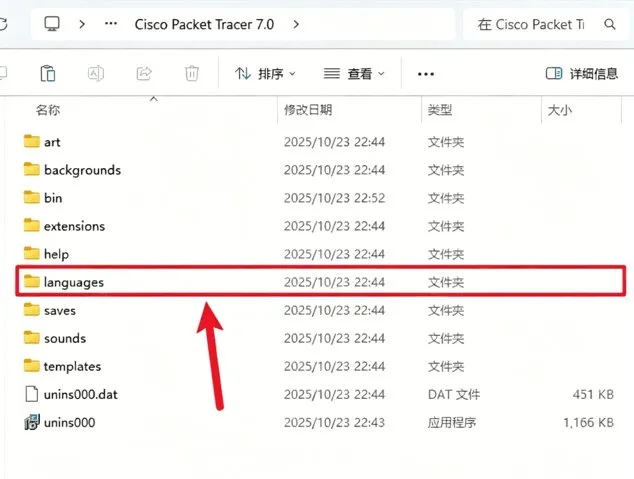Select the languages folder name
The image size is (634, 479).
tap(74, 282)
